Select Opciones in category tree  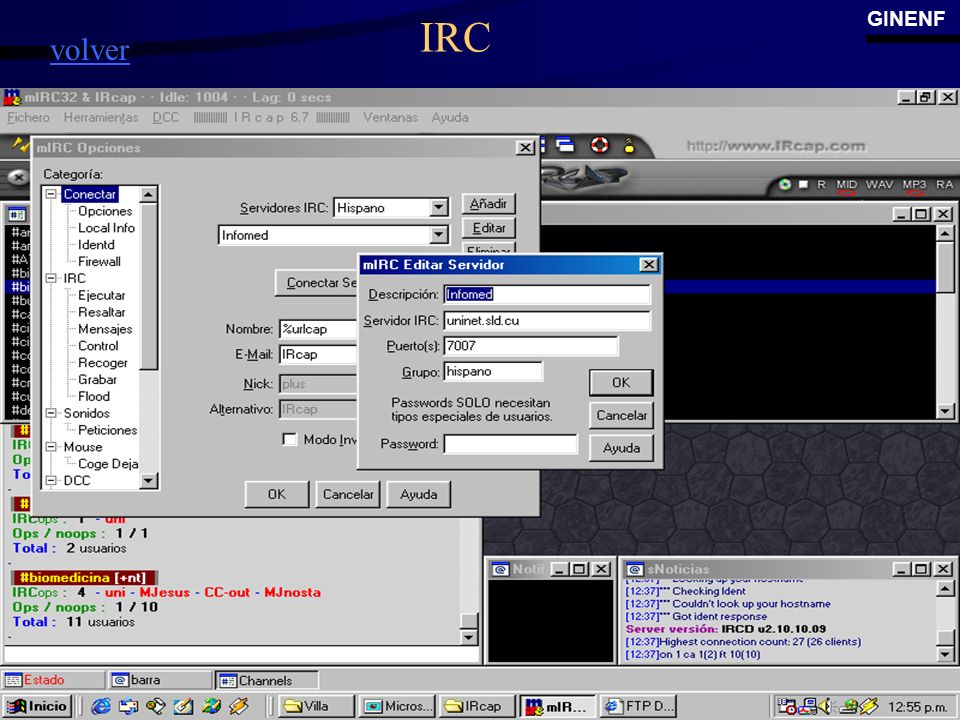pos(105,211)
